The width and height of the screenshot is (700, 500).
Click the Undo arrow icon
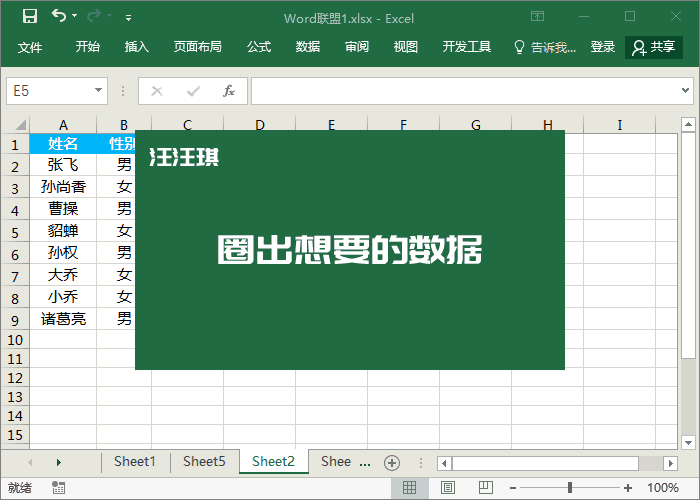coord(58,16)
